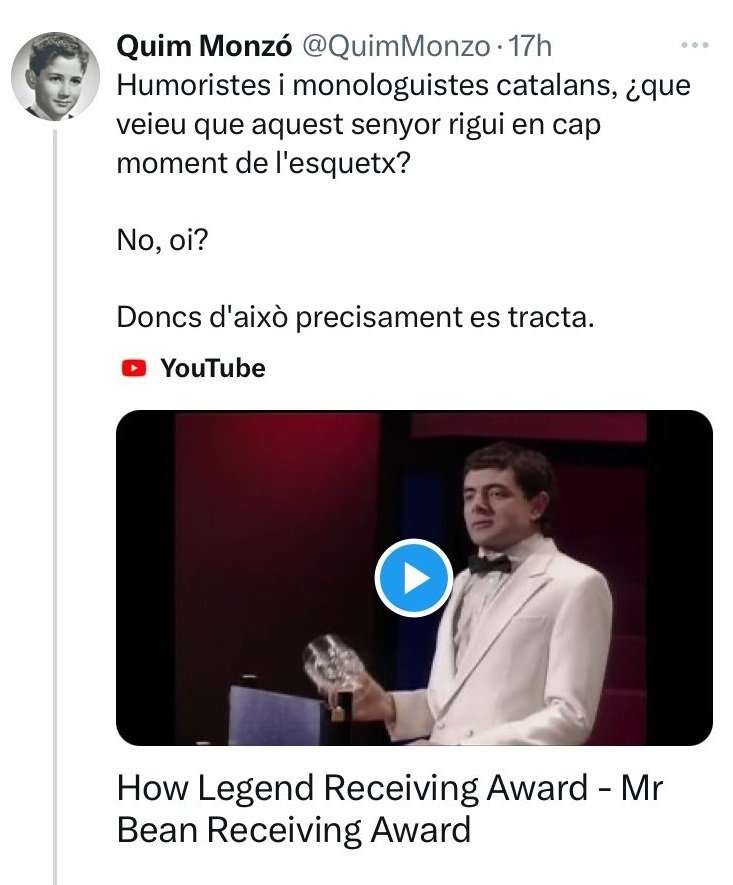Click the grey thread line below the avatar
The image size is (733, 885).
pos(55,507)
